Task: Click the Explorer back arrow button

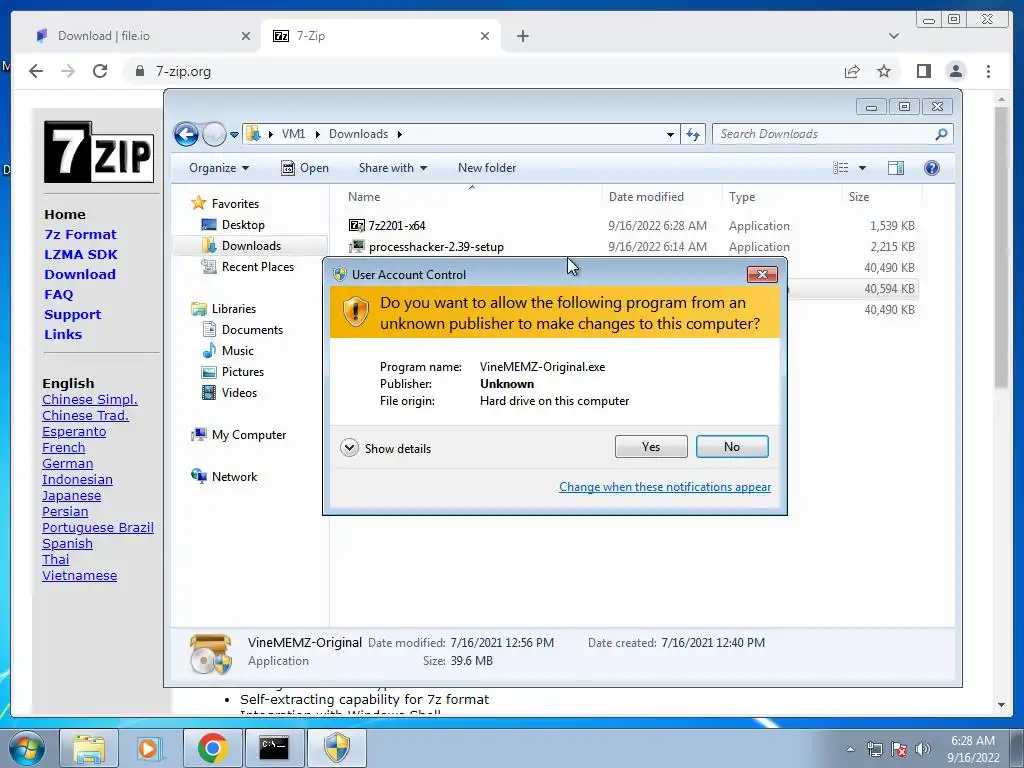Action: (186, 135)
